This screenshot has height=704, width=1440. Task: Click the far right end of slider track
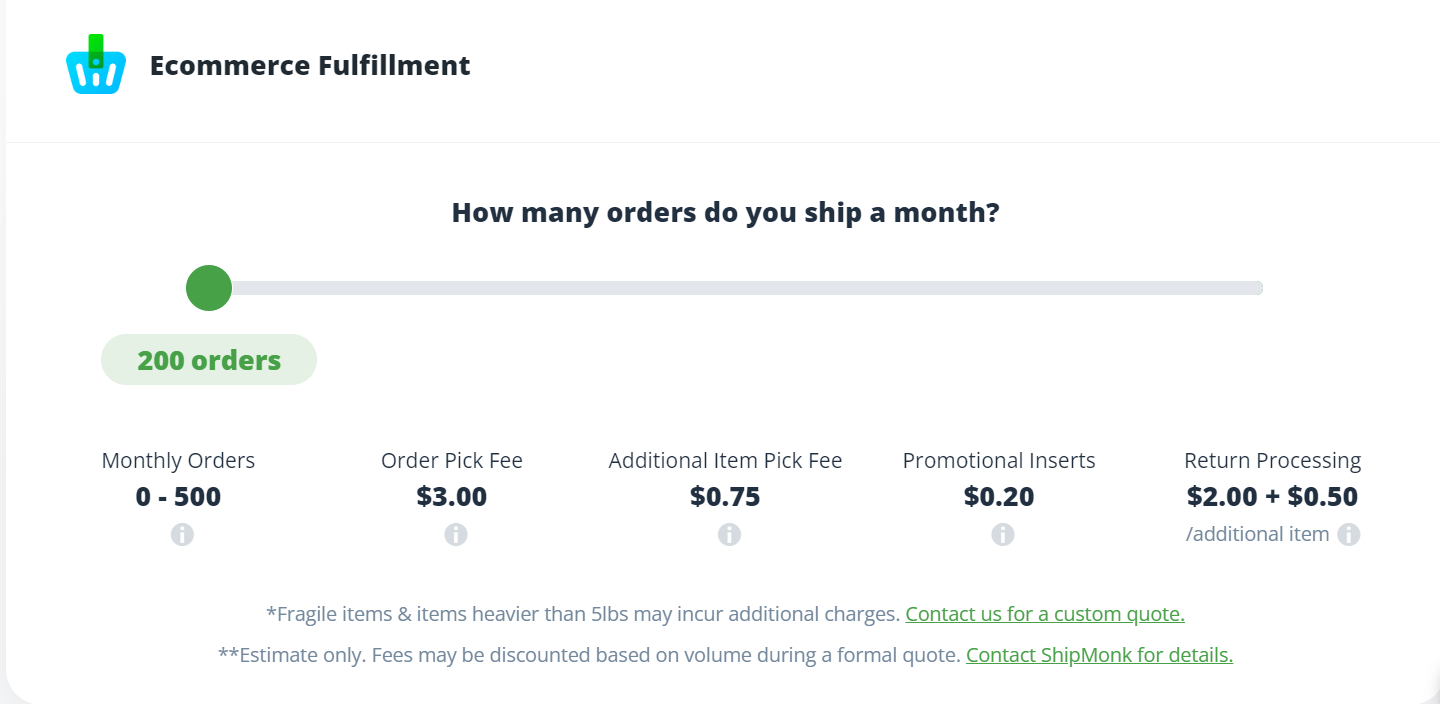point(1258,288)
